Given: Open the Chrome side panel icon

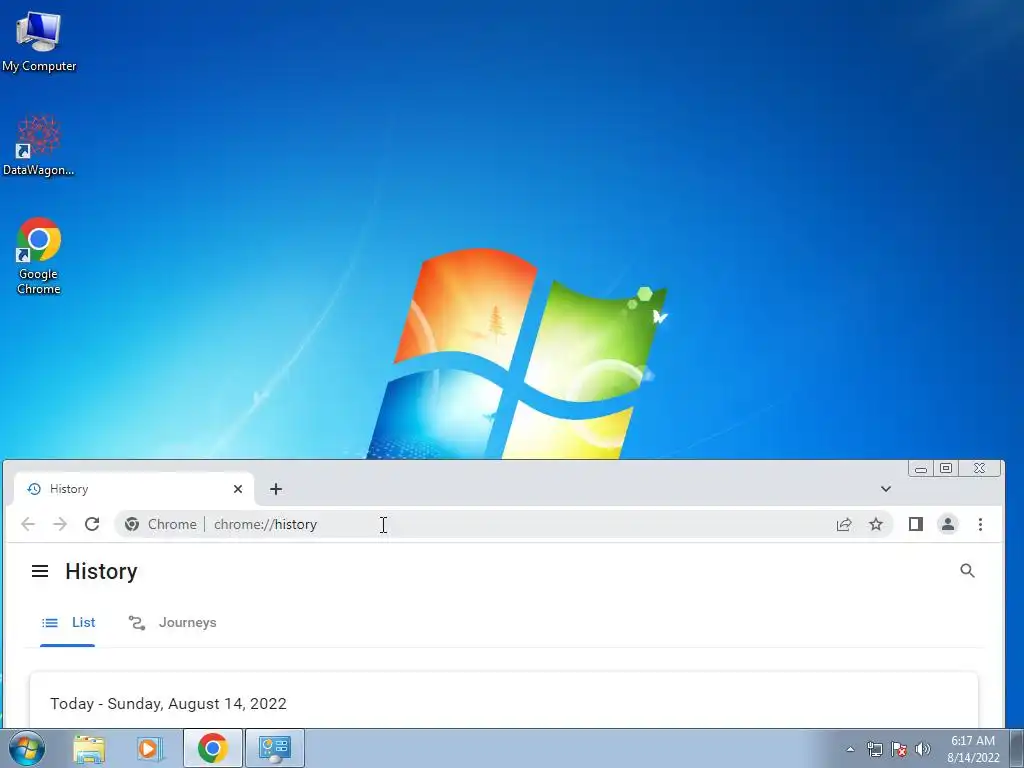Looking at the screenshot, I should click(x=916, y=524).
